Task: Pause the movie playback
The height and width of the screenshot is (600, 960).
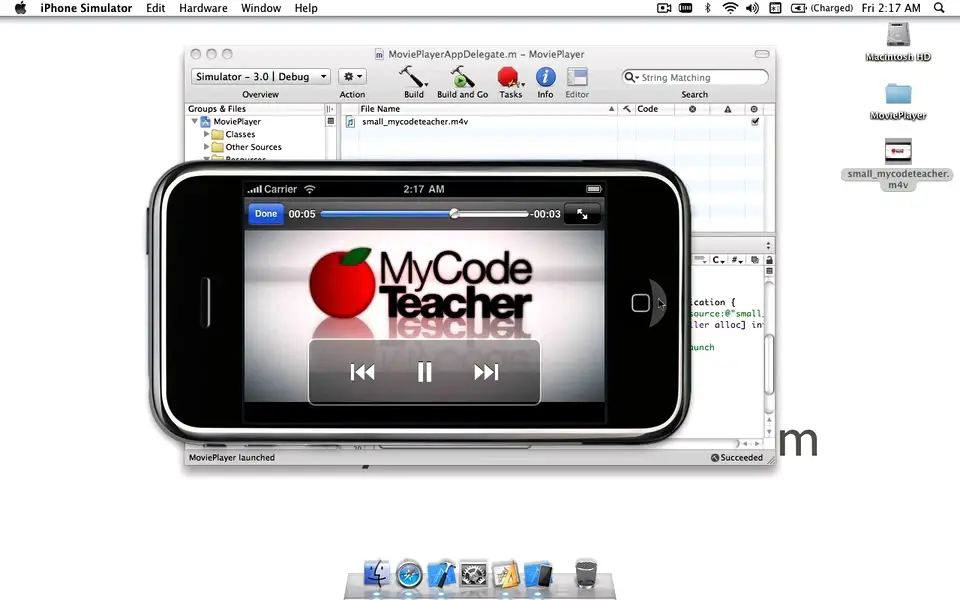Action: pyautogui.click(x=424, y=372)
